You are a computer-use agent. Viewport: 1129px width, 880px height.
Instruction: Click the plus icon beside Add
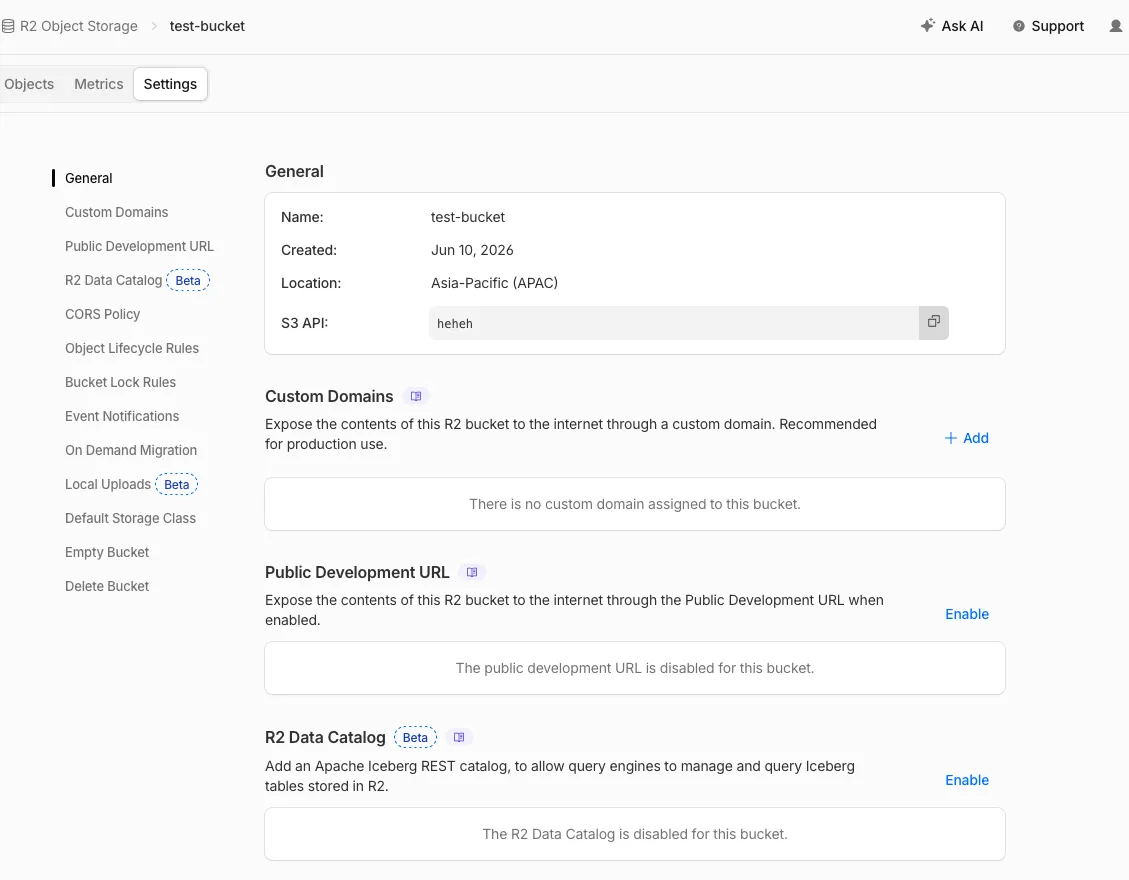coord(950,438)
